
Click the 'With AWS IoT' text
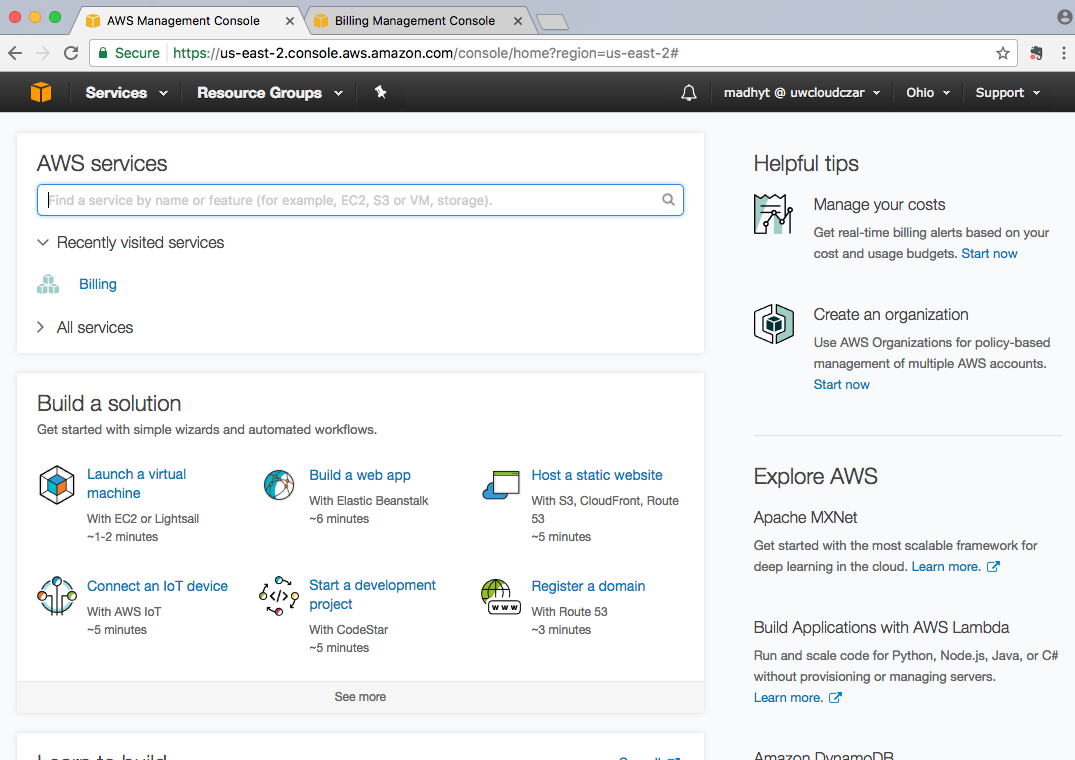123,612
